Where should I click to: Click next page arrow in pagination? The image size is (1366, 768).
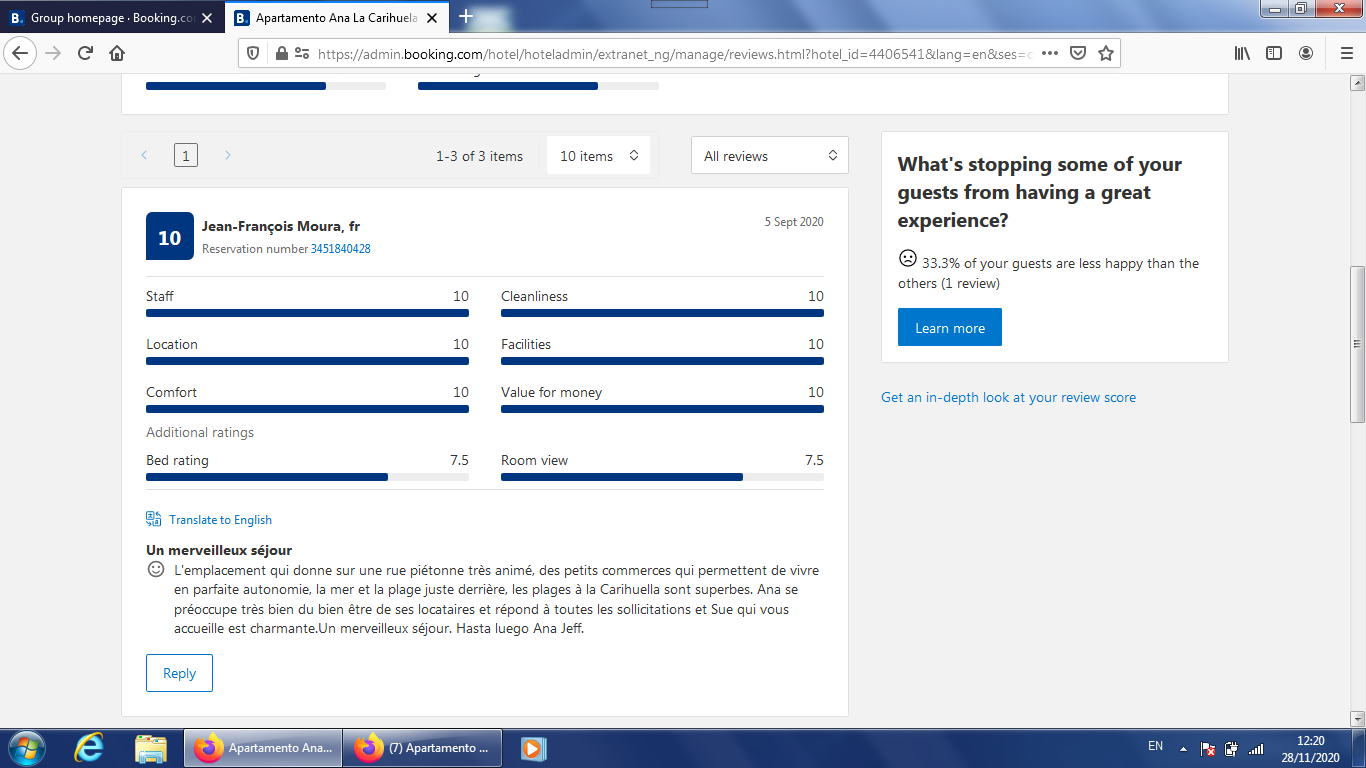tap(228, 155)
